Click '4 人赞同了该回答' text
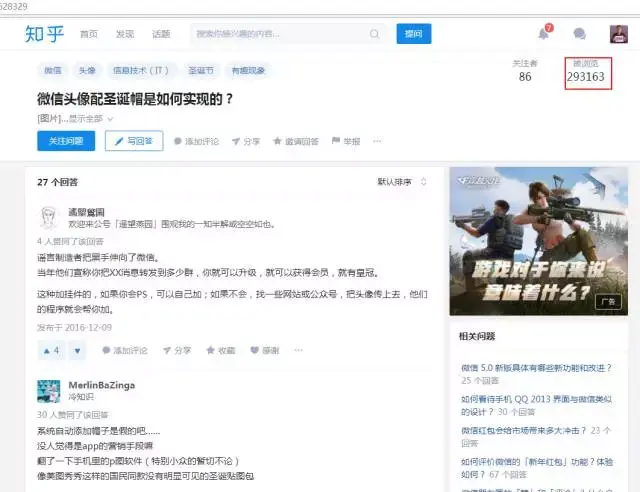 point(70,241)
